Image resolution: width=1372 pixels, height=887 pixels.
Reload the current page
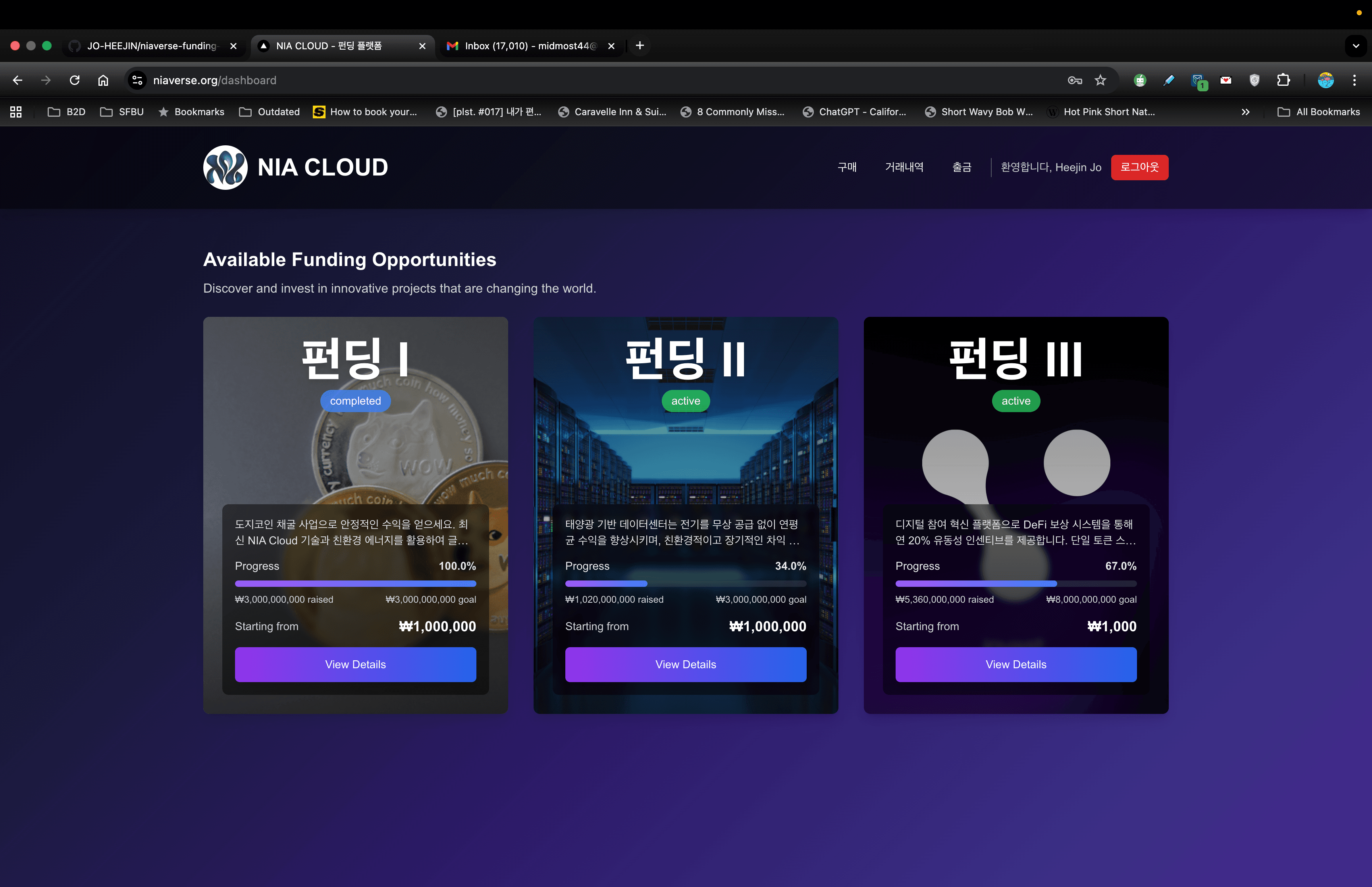pyautogui.click(x=75, y=80)
